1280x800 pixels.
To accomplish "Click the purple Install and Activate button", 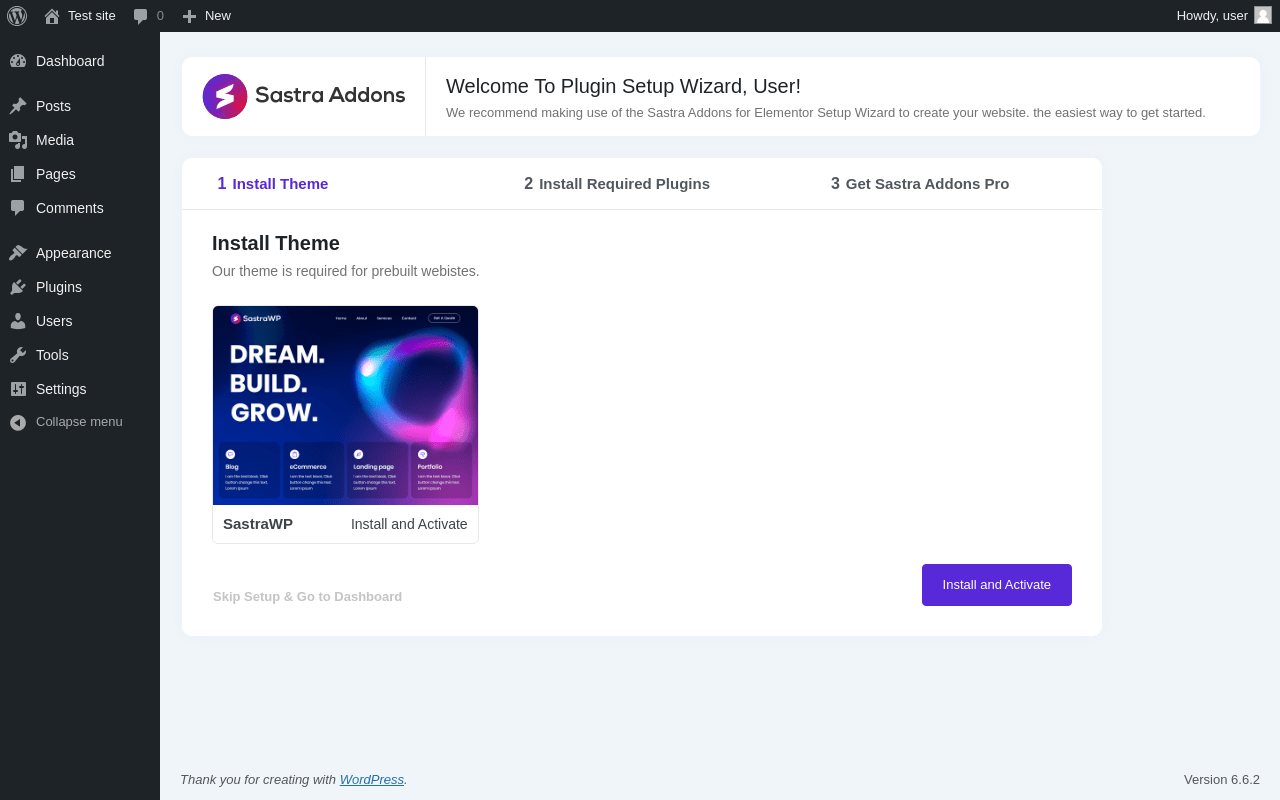I will point(997,585).
